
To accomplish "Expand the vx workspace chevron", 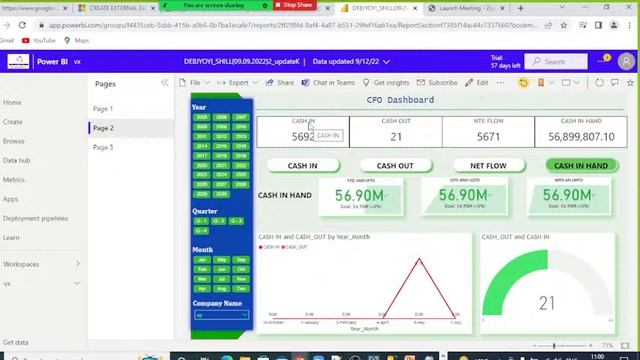I will tap(77, 283).
